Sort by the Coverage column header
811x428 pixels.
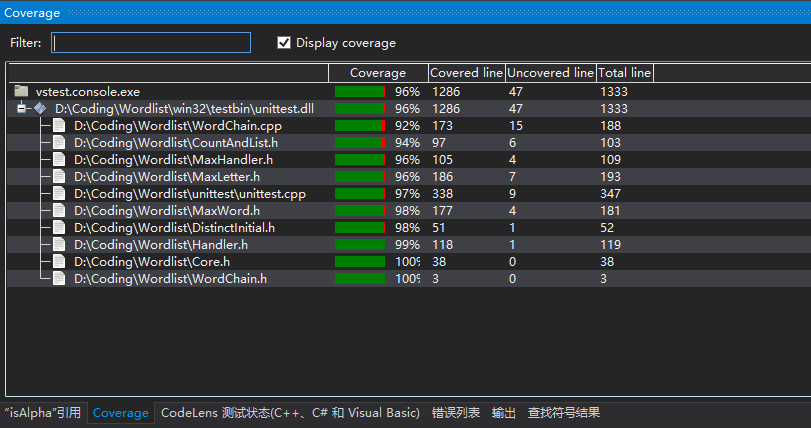click(378, 73)
